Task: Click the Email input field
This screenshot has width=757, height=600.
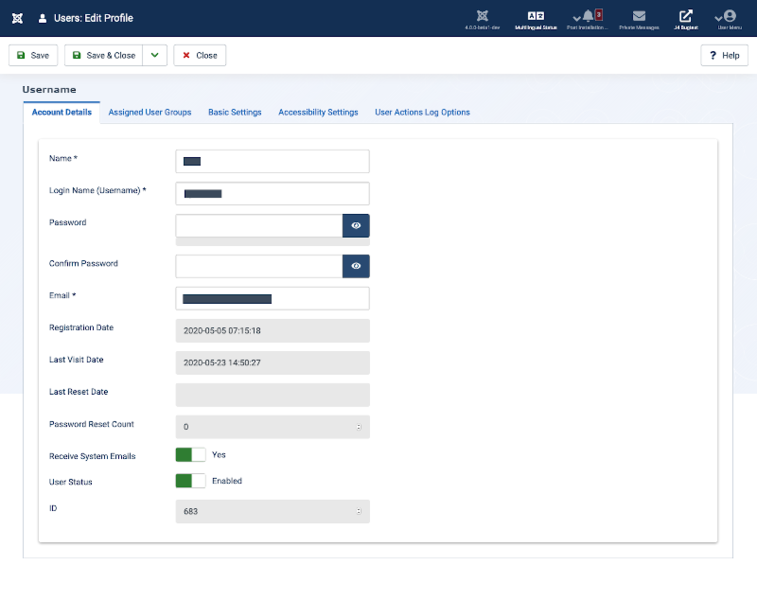Action: point(272,298)
